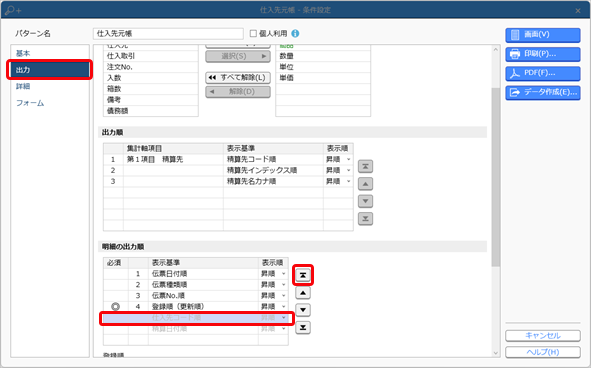Move detail sort item up one
Image resolution: width=591 pixels, height=368 pixels.
point(303,293)
